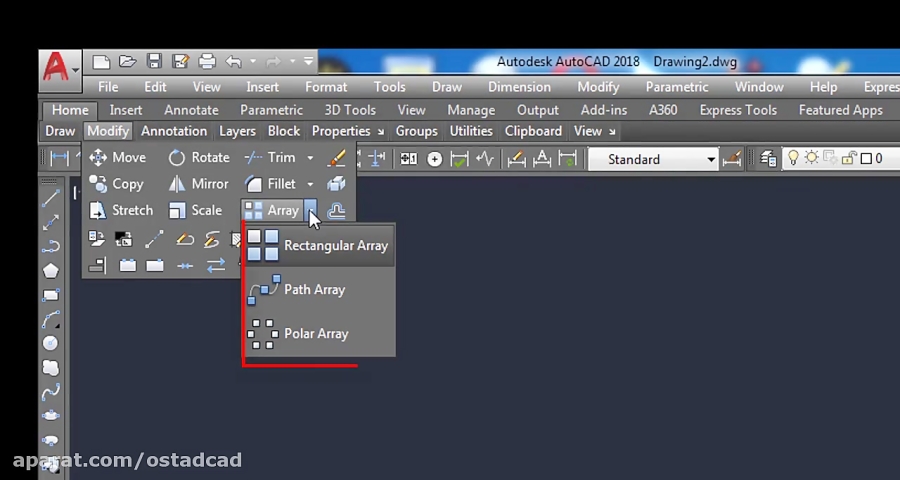Save the drawing with the floppy disk icon
The height and width of the screenshot is (480, 900).
154,61
